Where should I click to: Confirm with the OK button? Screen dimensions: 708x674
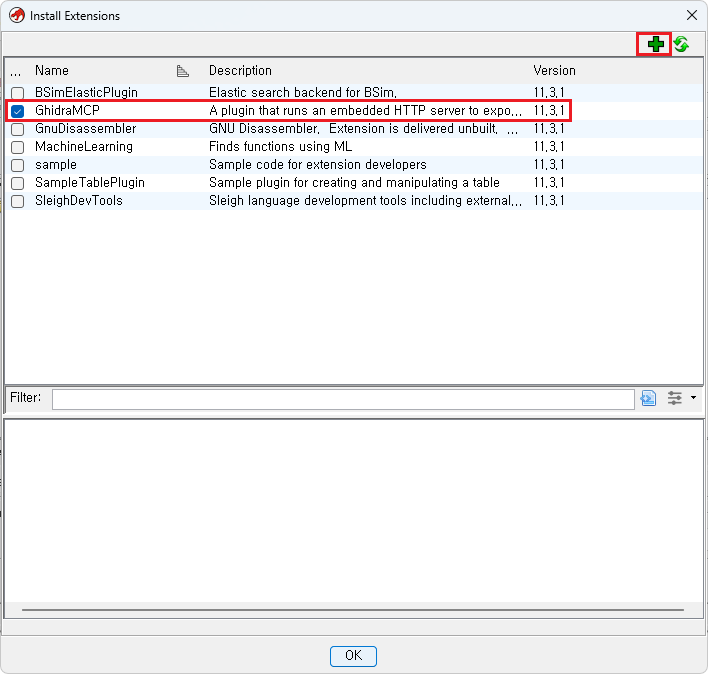tap(353, 655)
